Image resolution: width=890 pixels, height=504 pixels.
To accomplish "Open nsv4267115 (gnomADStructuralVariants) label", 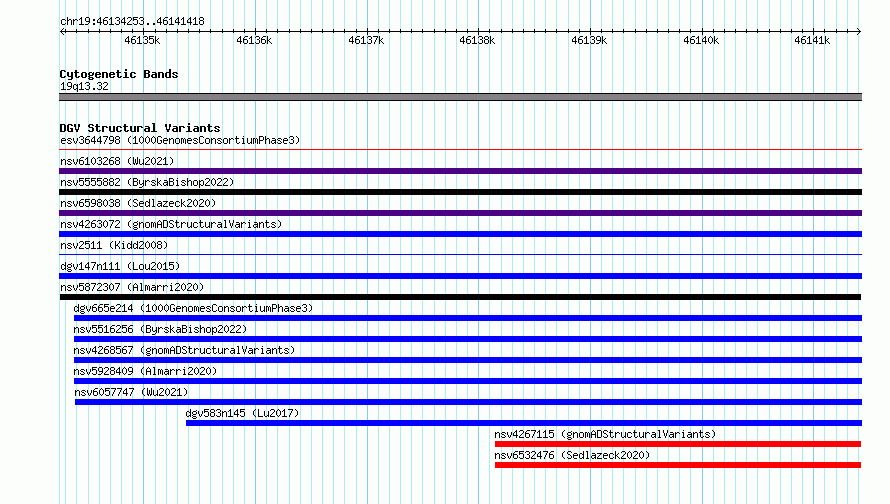I will (605, 434).
